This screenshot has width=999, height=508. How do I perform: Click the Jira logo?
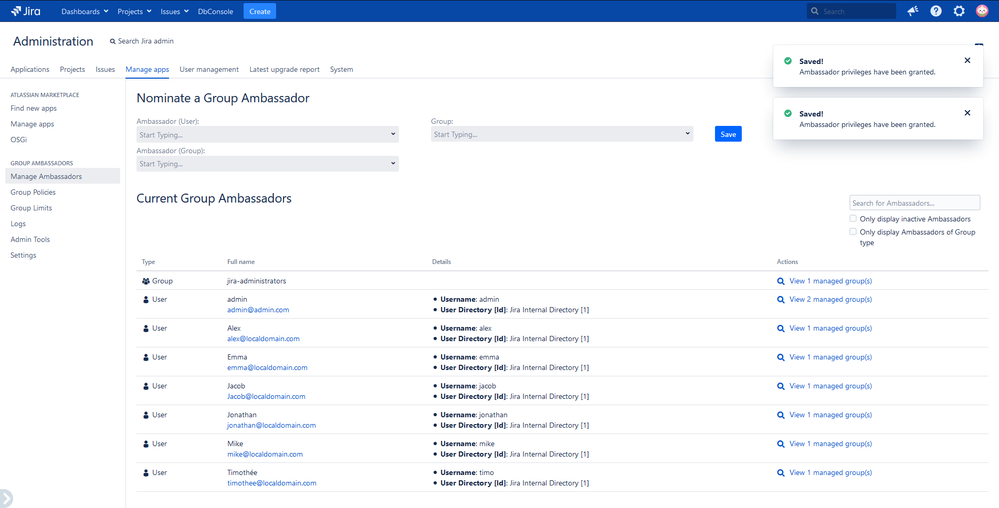pos(25,11)
